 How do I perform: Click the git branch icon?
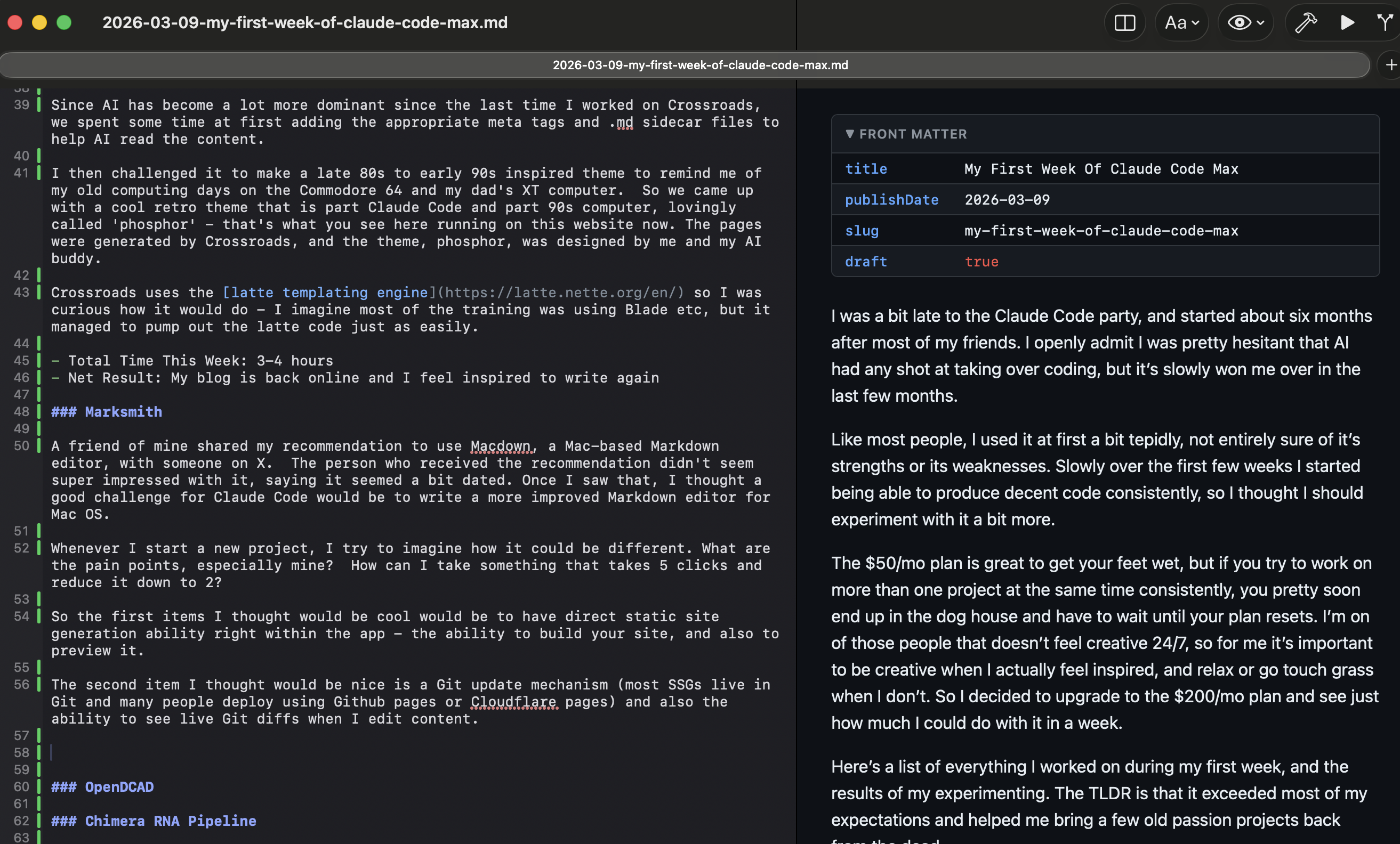(1384, 23)
